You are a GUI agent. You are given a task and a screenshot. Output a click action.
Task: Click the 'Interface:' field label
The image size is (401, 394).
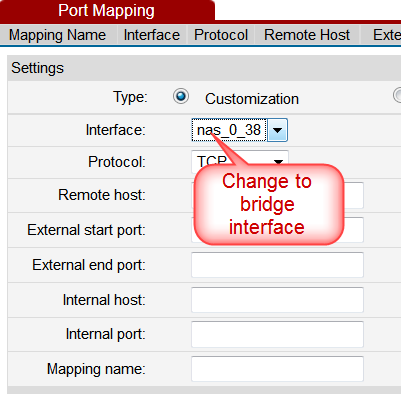116,130
